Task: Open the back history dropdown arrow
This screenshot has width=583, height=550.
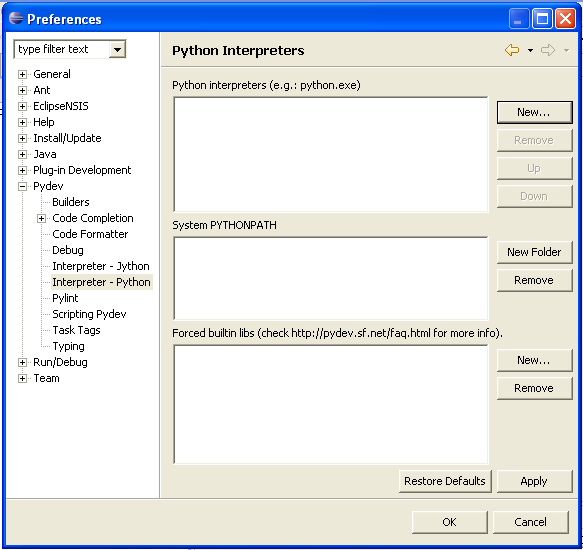Action: point(530,50)
